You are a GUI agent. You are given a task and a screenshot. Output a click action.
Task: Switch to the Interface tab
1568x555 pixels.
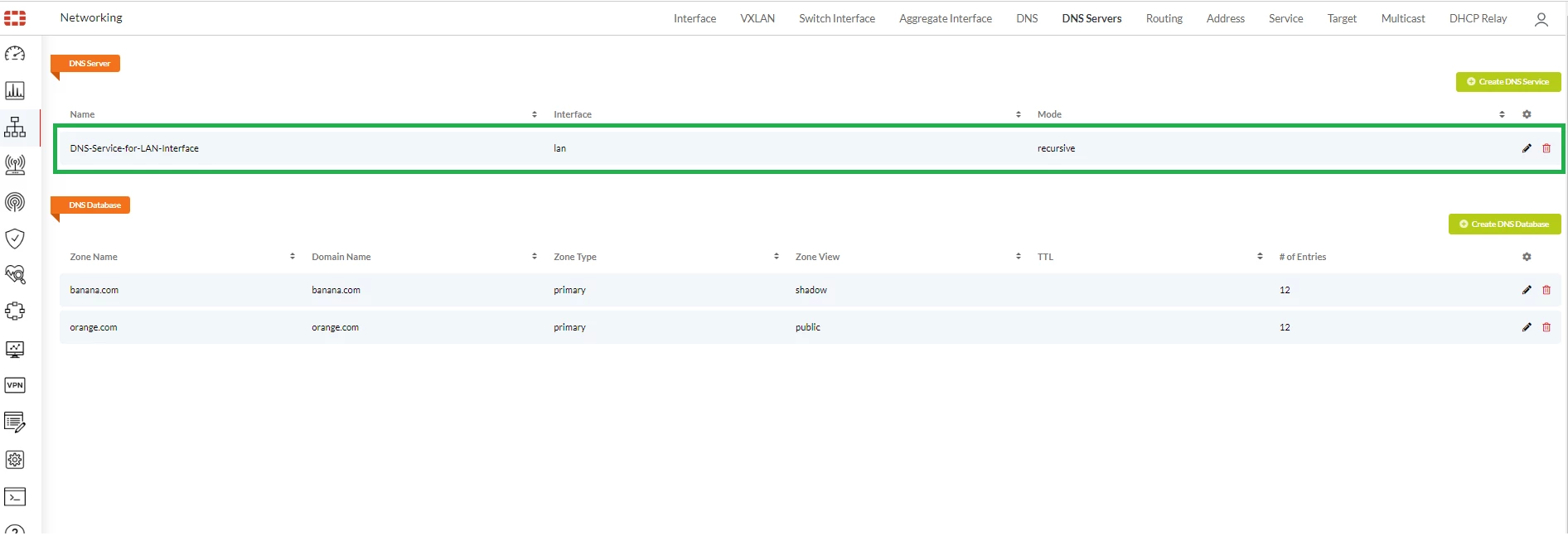point(694,18)
